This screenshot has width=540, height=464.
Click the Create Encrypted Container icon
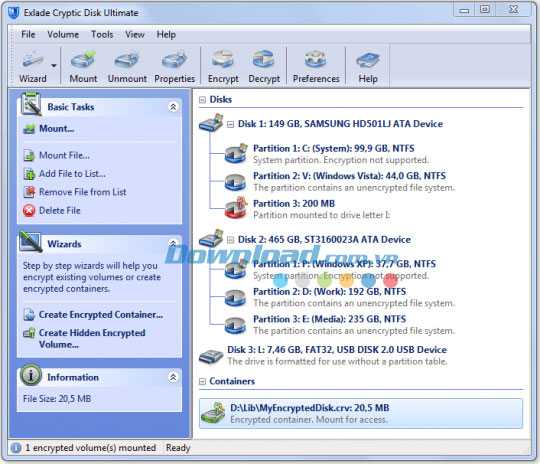click(x=29, y=315)
